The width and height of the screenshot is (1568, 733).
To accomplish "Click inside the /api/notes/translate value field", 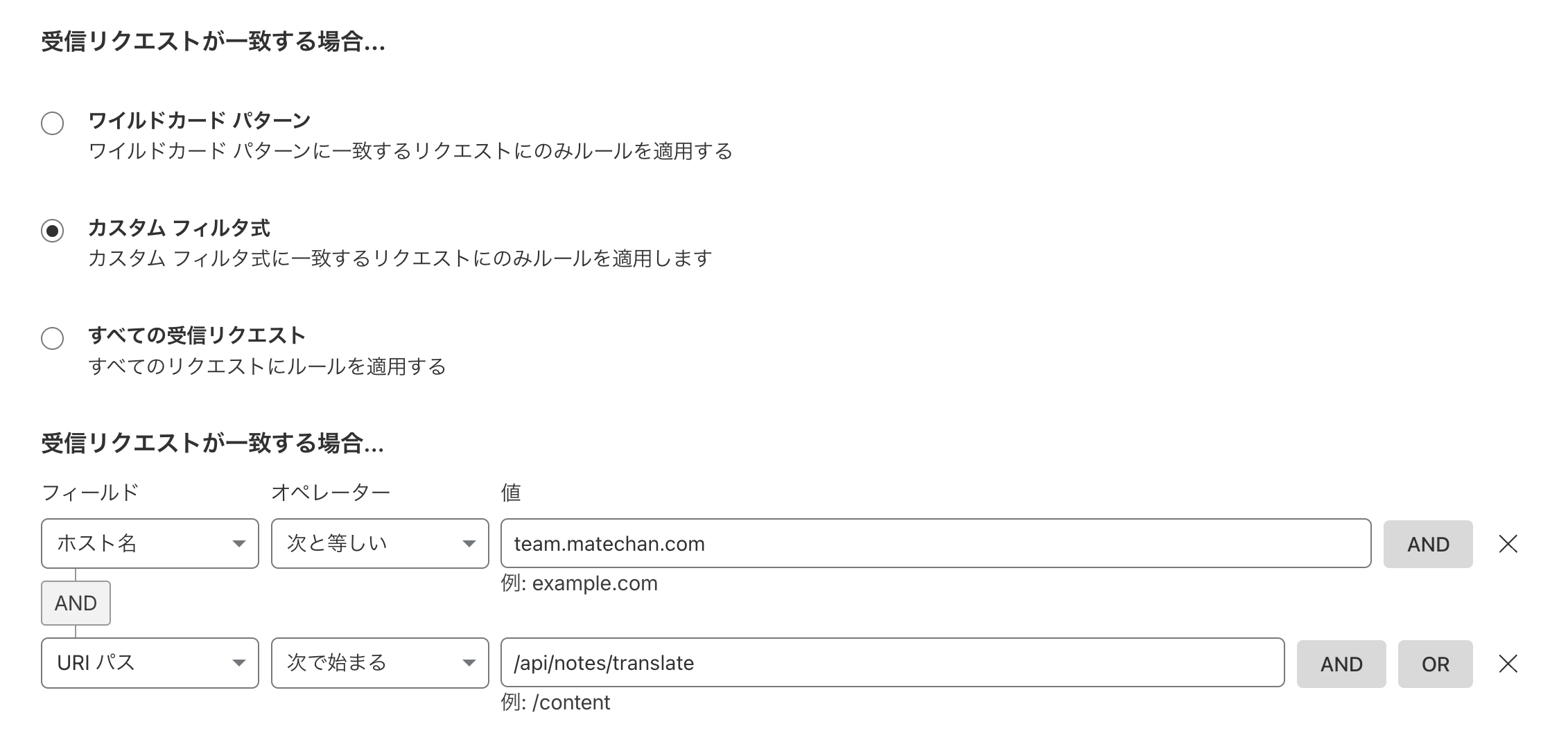I will [x=763, y=663].
